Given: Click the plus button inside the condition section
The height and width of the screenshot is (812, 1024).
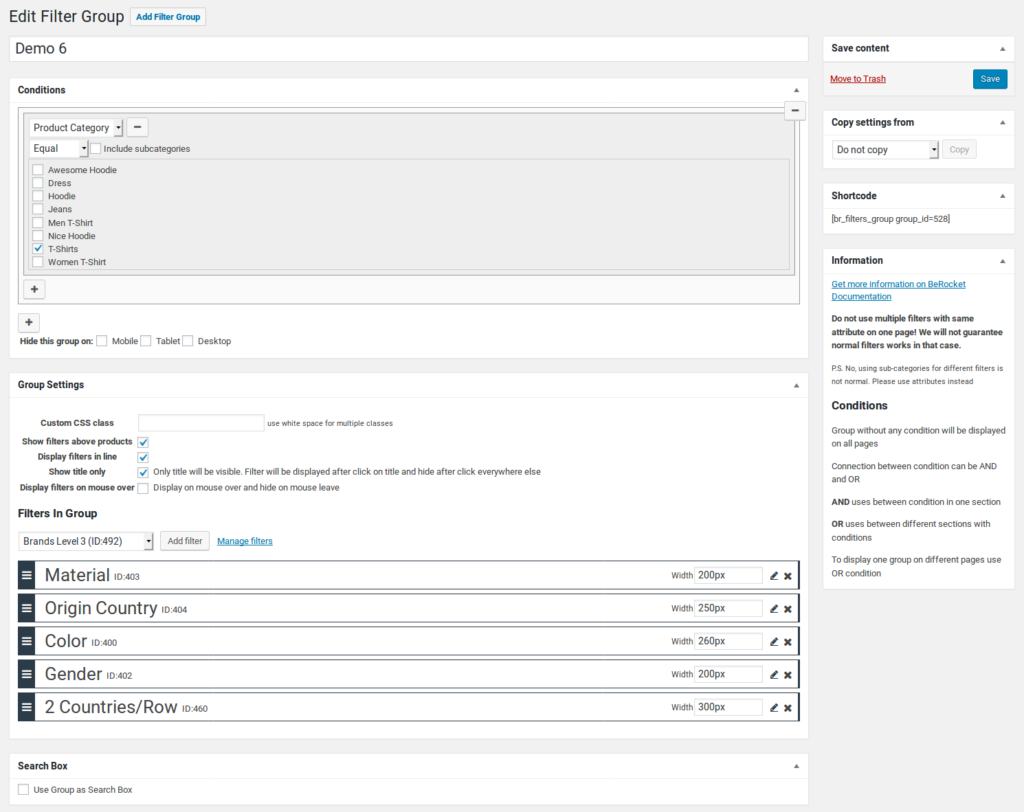Looking at the screenshot, I should (34, 289).
